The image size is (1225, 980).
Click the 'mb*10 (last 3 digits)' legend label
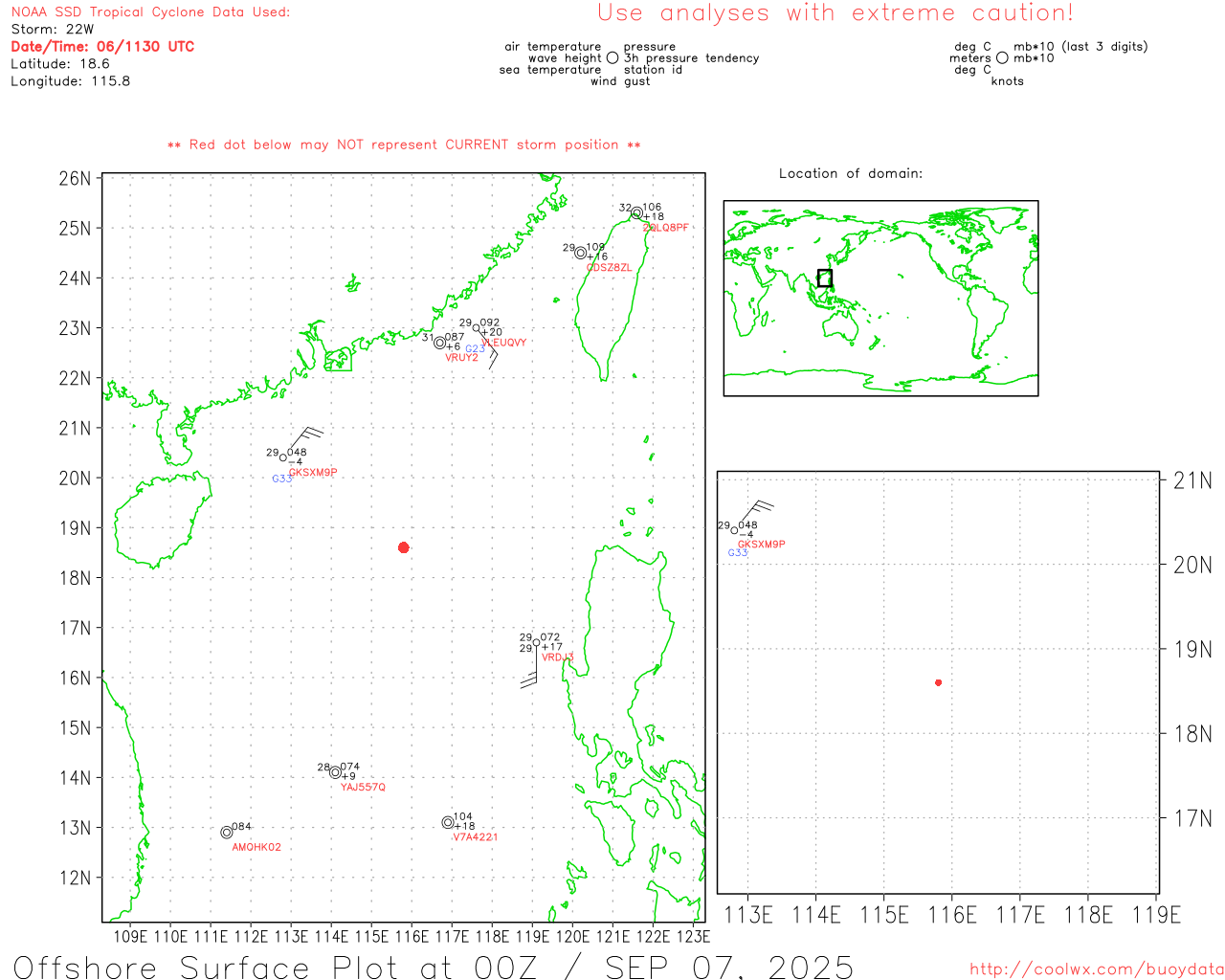pyautogui.click(x=1080, y=46)
